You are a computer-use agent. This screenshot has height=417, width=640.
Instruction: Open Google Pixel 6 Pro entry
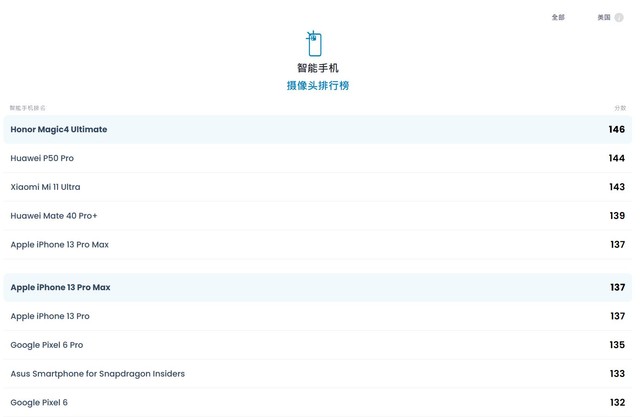(47, 345)
